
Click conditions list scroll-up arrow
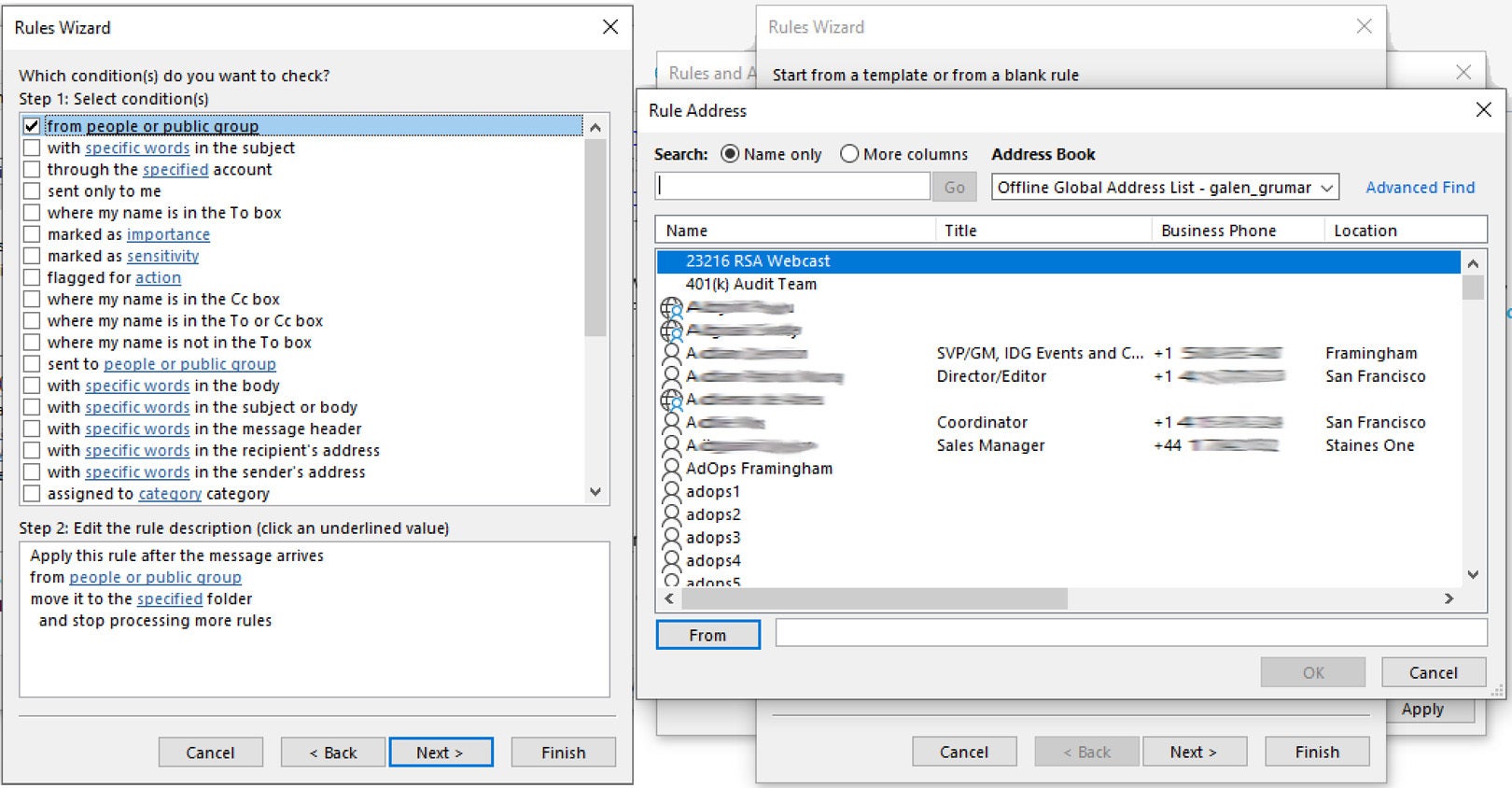pos(595,127)
